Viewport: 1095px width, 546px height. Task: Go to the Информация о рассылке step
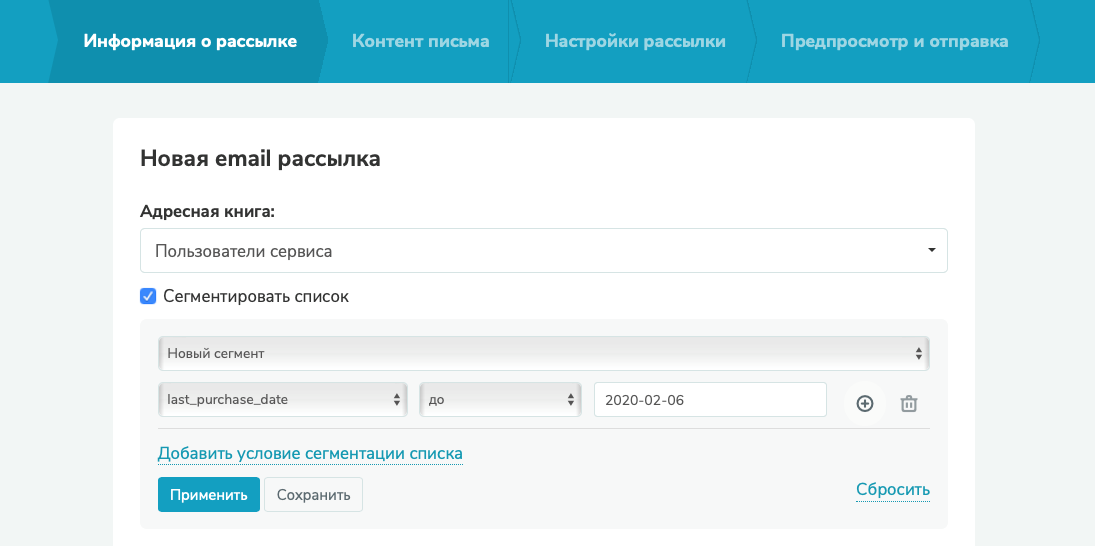click(x=190, y=41)
